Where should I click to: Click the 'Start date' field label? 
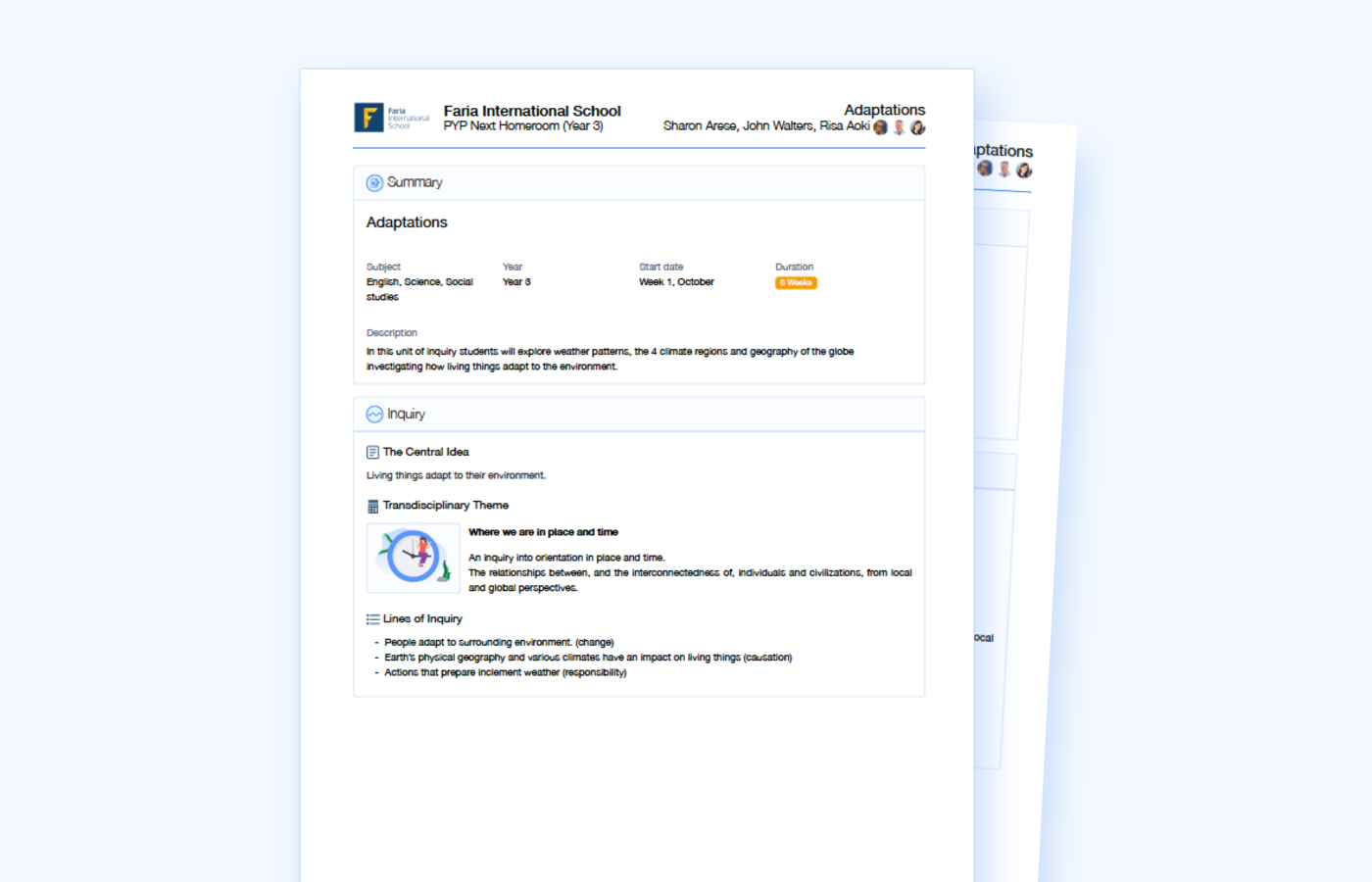pos(661,267)
